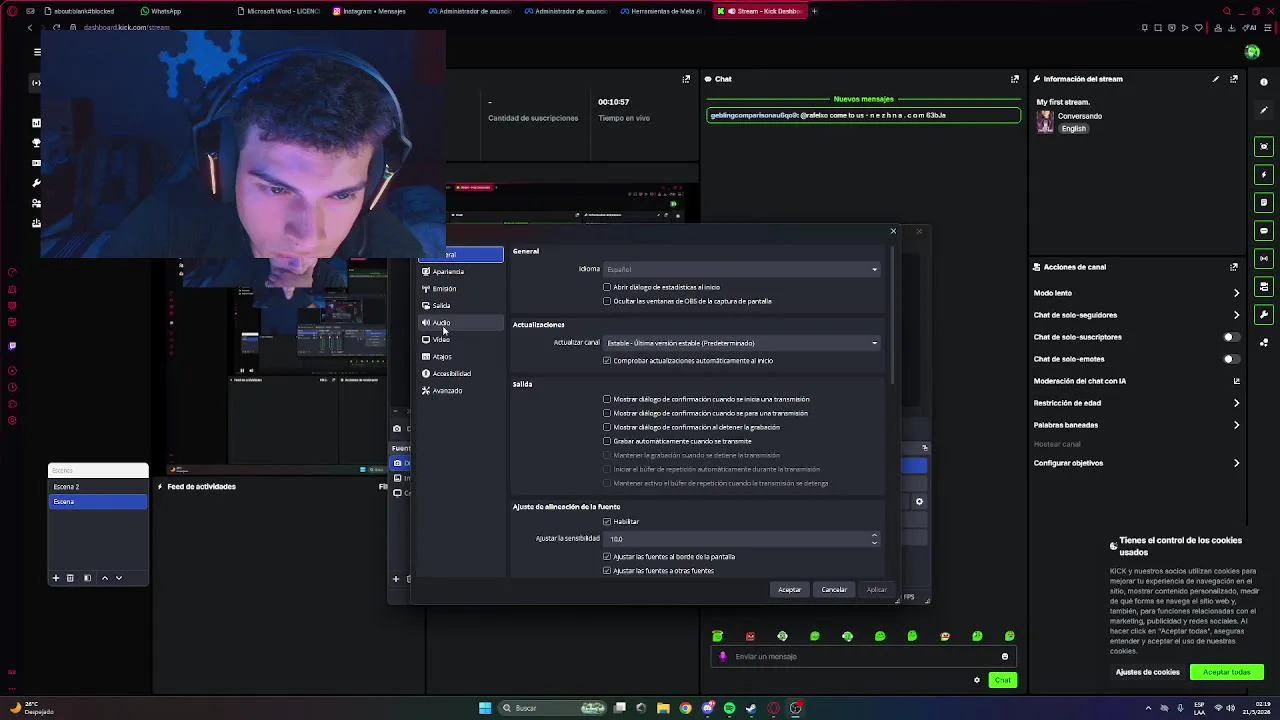This screenshot has width=1280, height=720.
Task: Enable Ocultar las ventanas de OBS checkbox
Action: coord(607,301)
